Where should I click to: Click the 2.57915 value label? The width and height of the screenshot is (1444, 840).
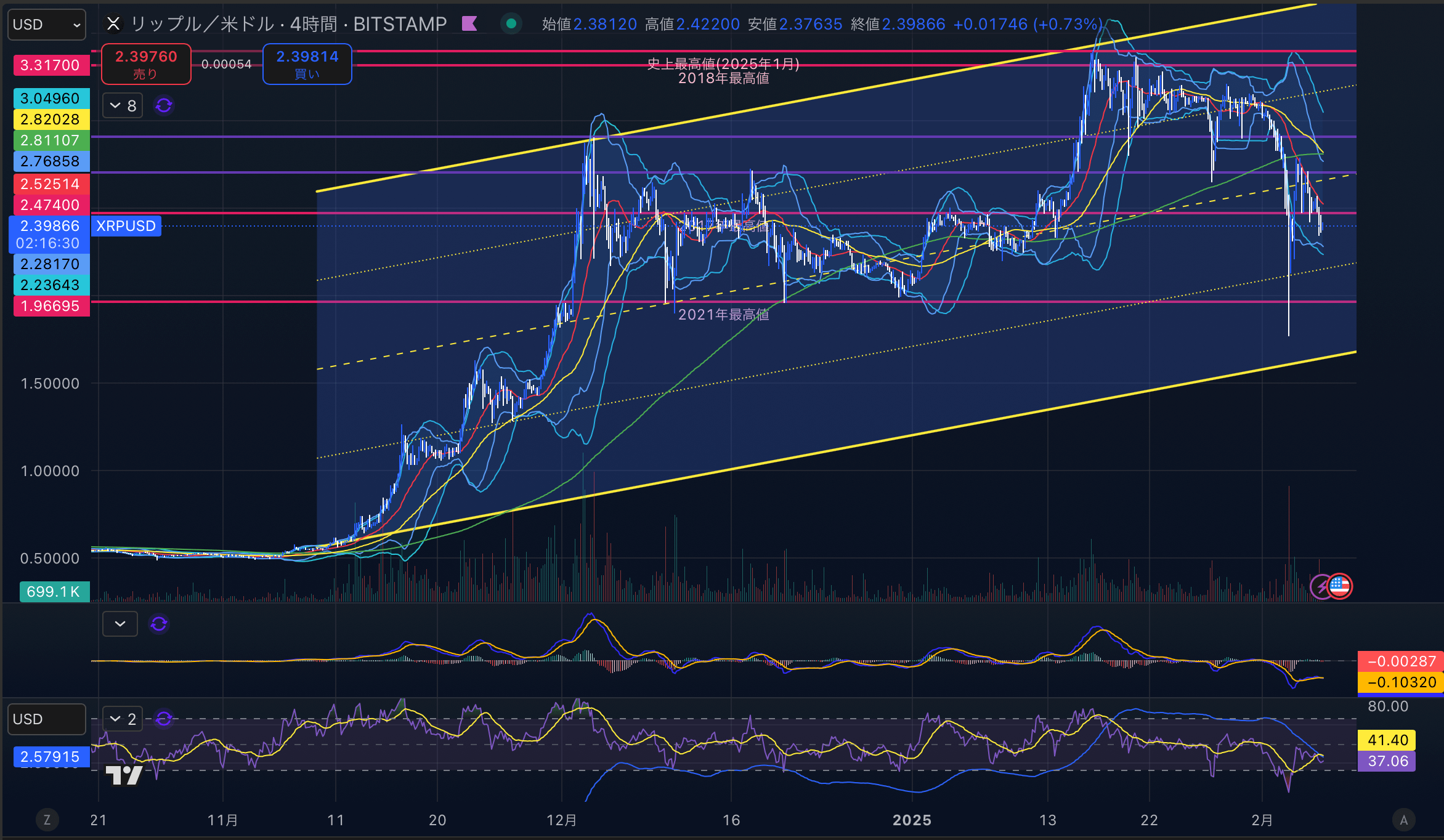(x=51, y=757)
